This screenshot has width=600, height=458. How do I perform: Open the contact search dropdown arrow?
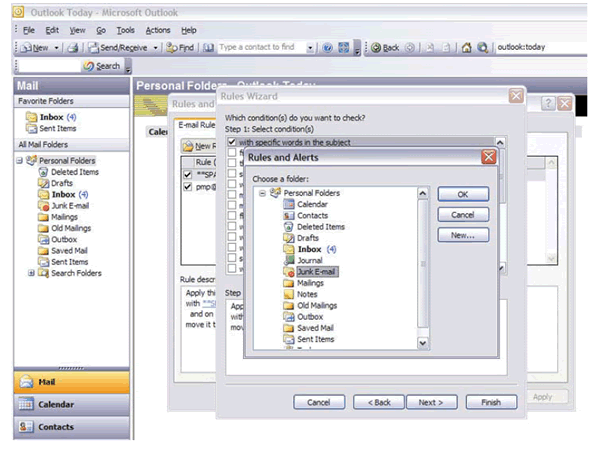[x=310, y=48]
